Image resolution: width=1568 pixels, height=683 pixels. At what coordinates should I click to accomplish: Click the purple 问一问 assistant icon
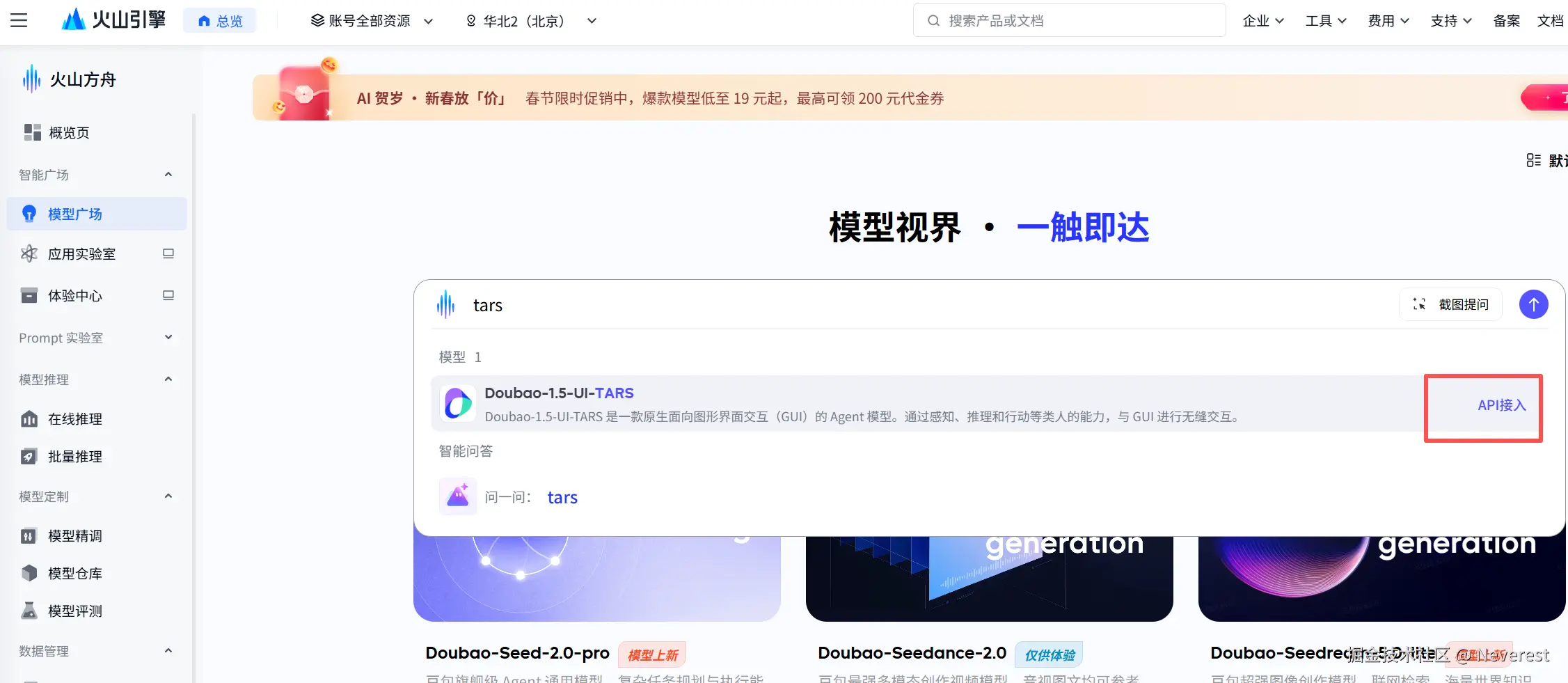click(458, 496)
